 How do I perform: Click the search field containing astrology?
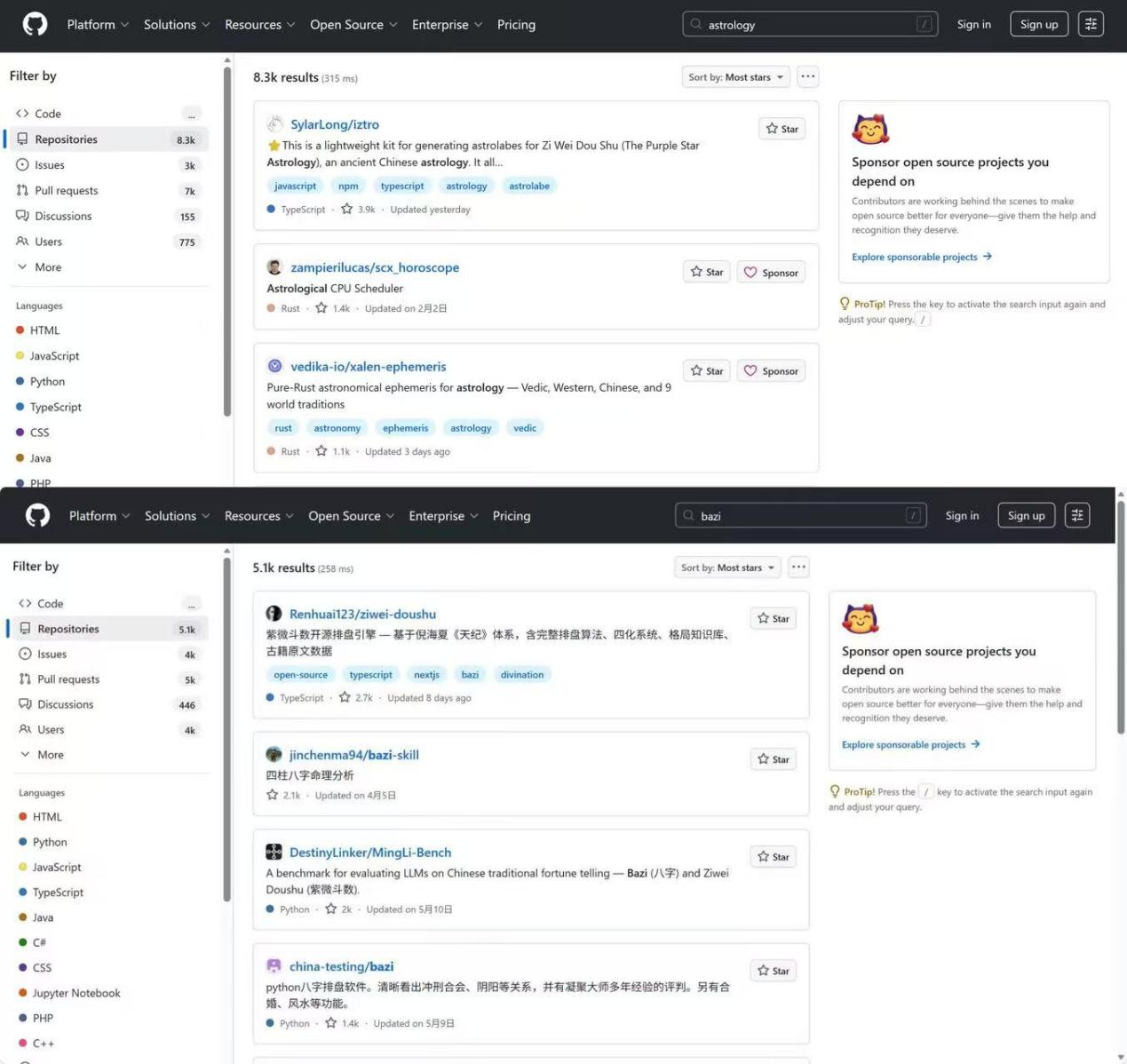pyautogui.click(x=810, y=25)
